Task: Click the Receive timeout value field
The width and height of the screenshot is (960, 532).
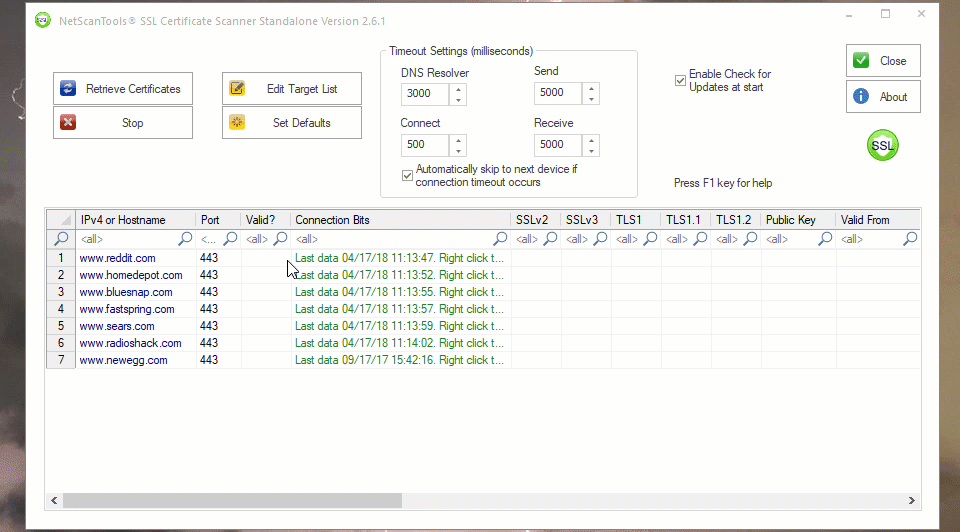Action: 558,145
